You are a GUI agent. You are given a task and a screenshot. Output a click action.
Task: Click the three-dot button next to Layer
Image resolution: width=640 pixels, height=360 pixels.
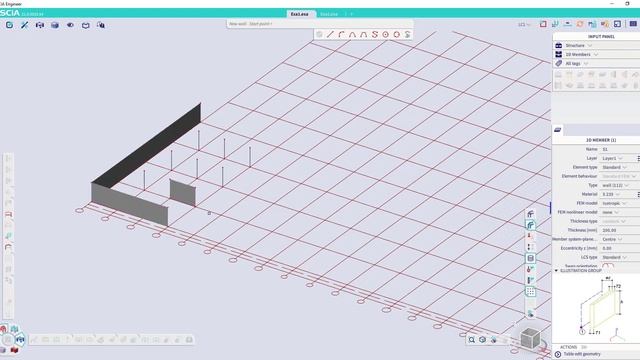[x=638, y=158]
